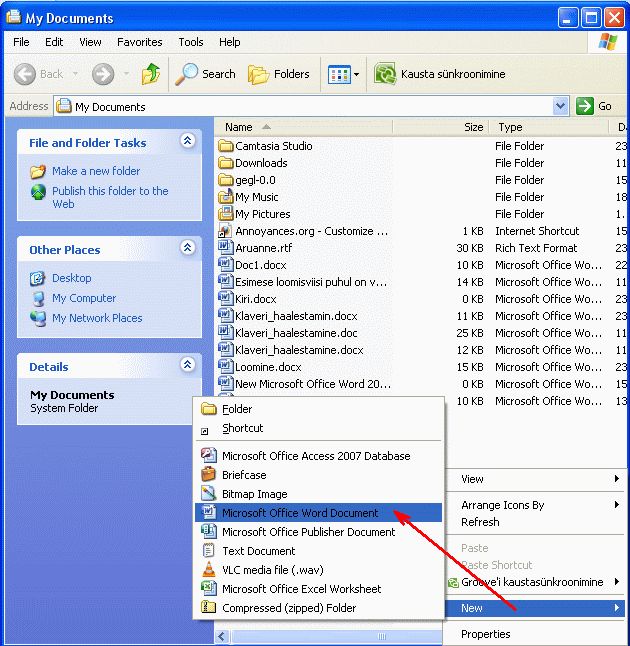Open the Views dropdown arrow in toolbar
630x646 pixels.
point(356,75)
